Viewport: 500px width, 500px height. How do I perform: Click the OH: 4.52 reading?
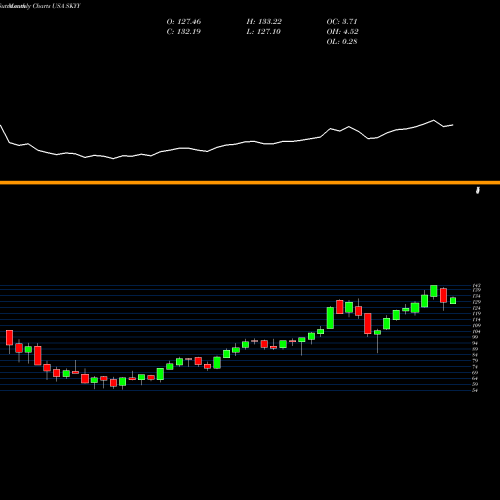coord(342,32)
